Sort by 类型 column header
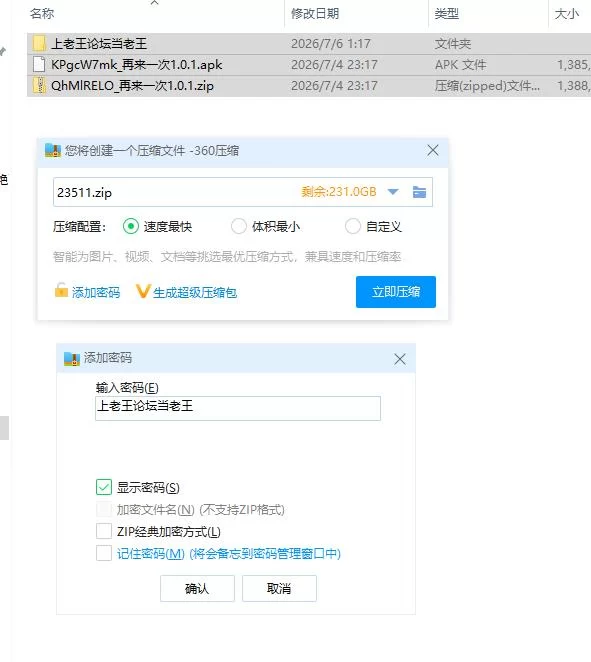 coord(447,14)
